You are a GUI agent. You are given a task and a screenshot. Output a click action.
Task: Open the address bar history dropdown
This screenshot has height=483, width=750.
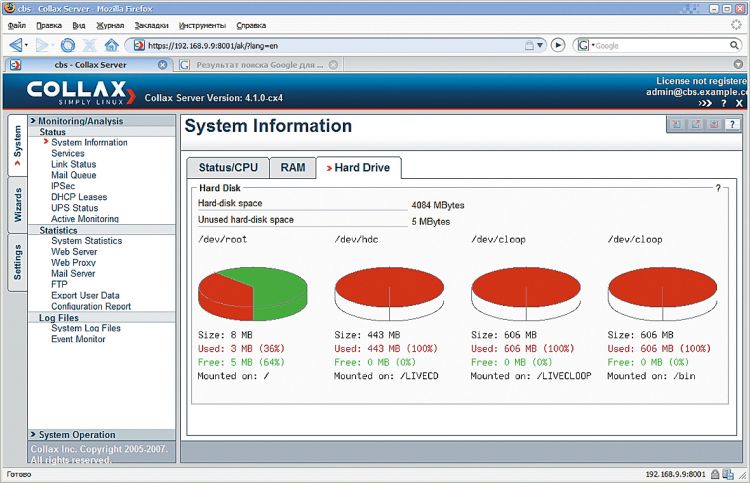tap(539, 45)
